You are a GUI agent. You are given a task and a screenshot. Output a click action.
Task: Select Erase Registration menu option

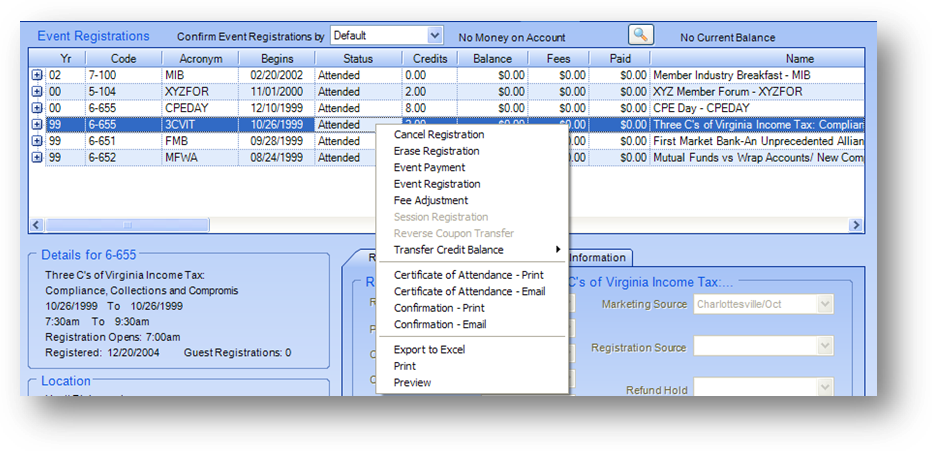point(436,151)
